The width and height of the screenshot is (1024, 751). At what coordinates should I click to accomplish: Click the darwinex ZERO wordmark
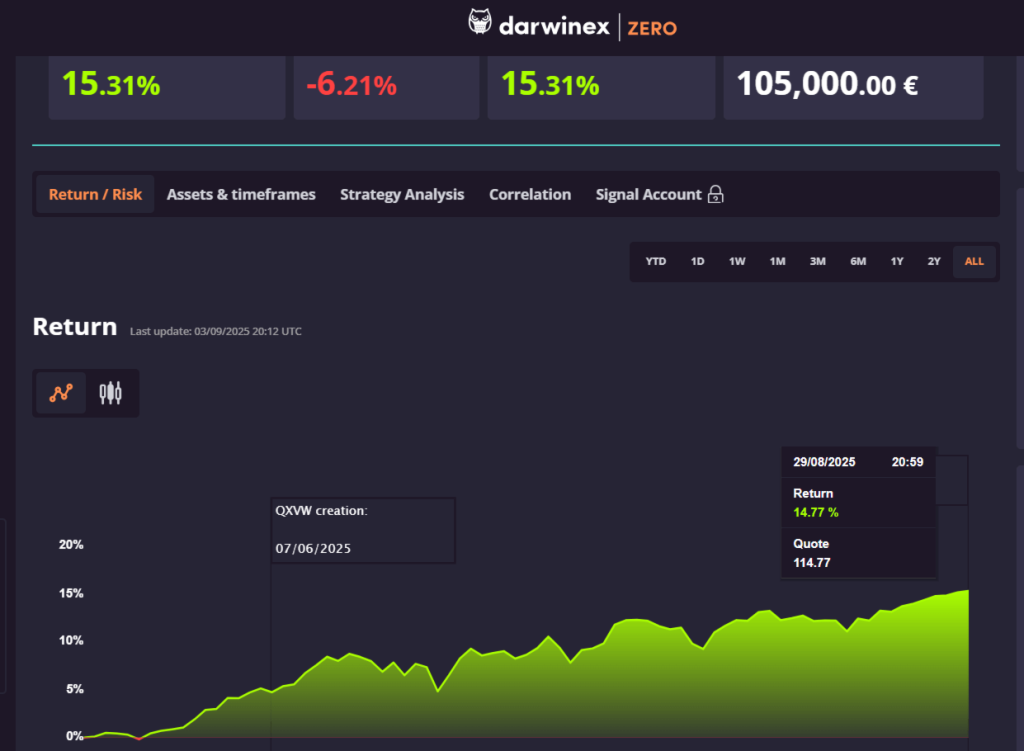(588, 27)
